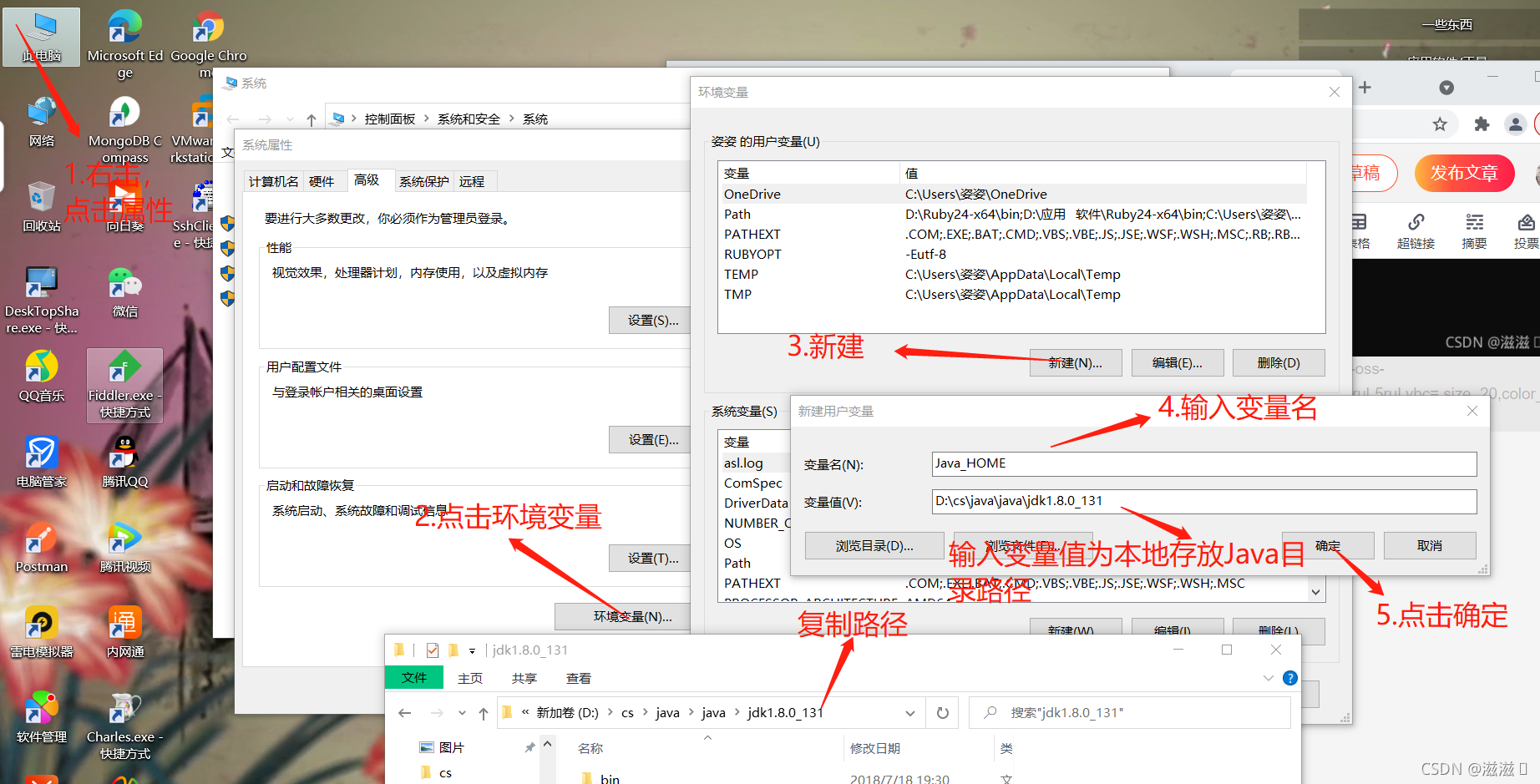Open recent locations dropdown in File Explorer
The height and width of the screenshot is (784, 1540).
462,713
